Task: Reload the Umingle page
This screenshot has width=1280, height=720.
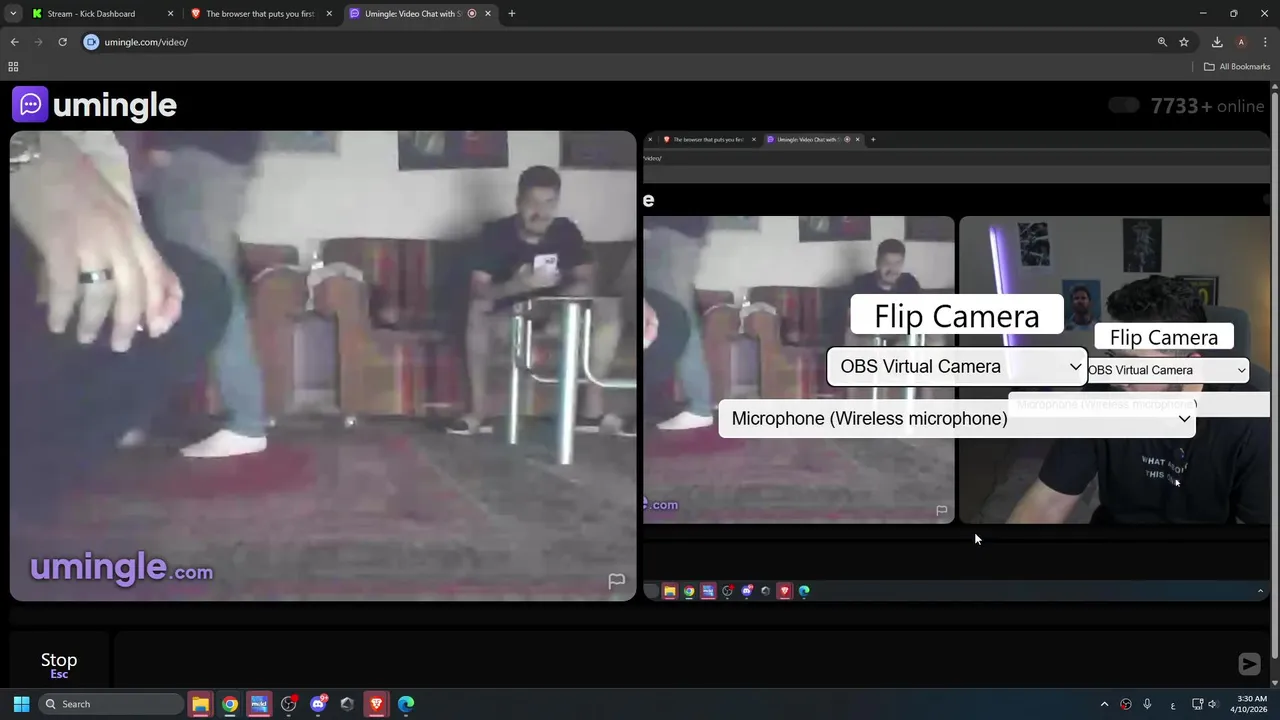Action: click(x=62, y=42)
